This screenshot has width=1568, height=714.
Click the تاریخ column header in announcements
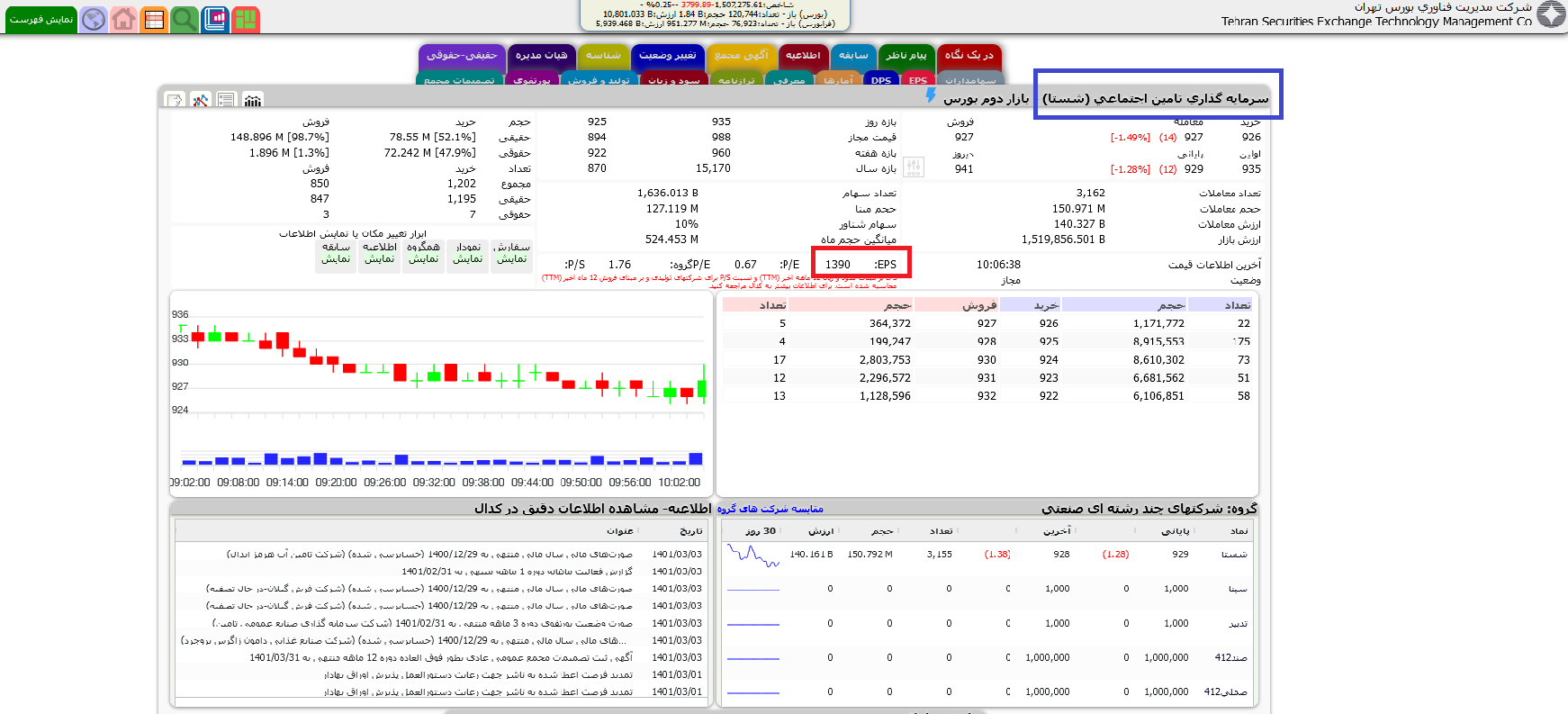[x=691, y=531]
